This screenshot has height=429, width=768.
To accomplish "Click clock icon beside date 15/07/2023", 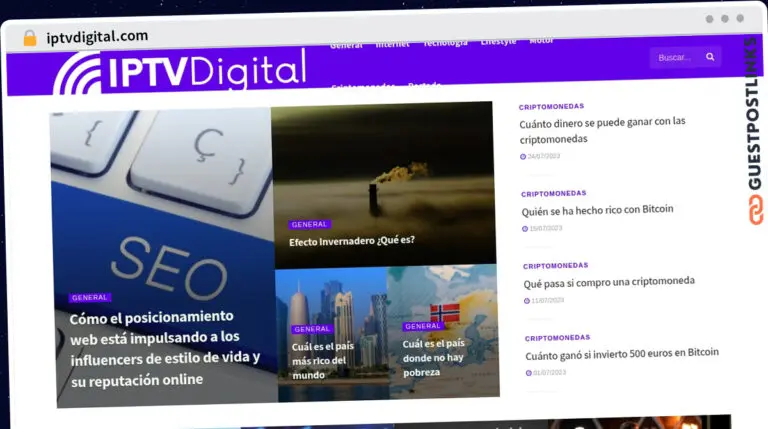I will coord(525,229).
